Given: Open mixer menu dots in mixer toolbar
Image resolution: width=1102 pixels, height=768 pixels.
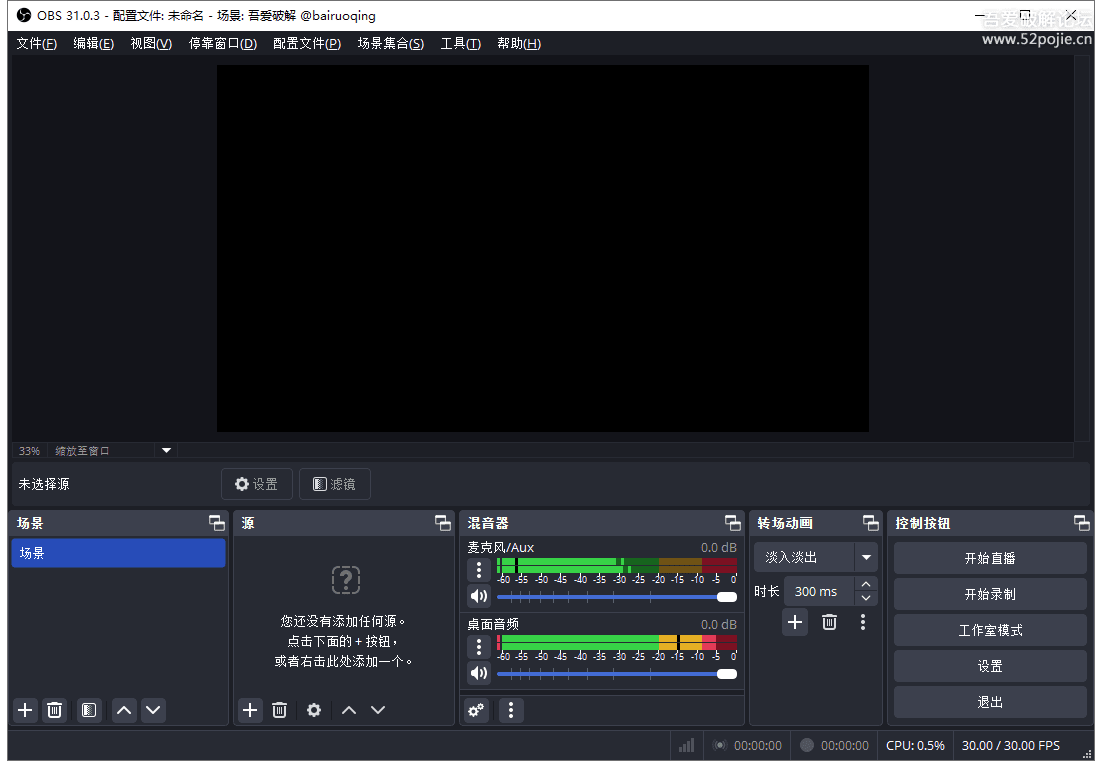Looking at the screenshot, I should [x=511, y=710].
